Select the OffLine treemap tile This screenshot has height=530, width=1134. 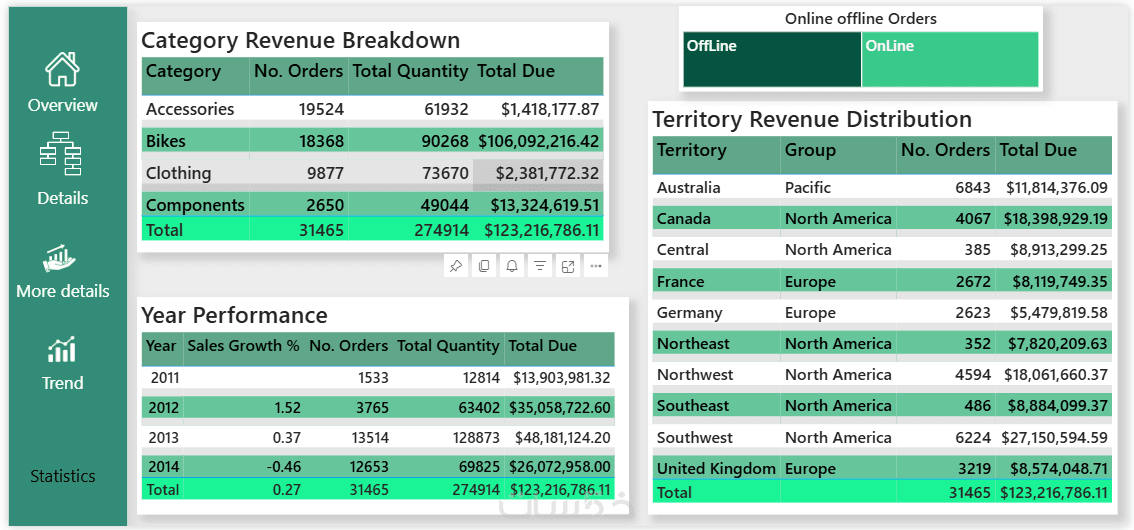[771, 59]
